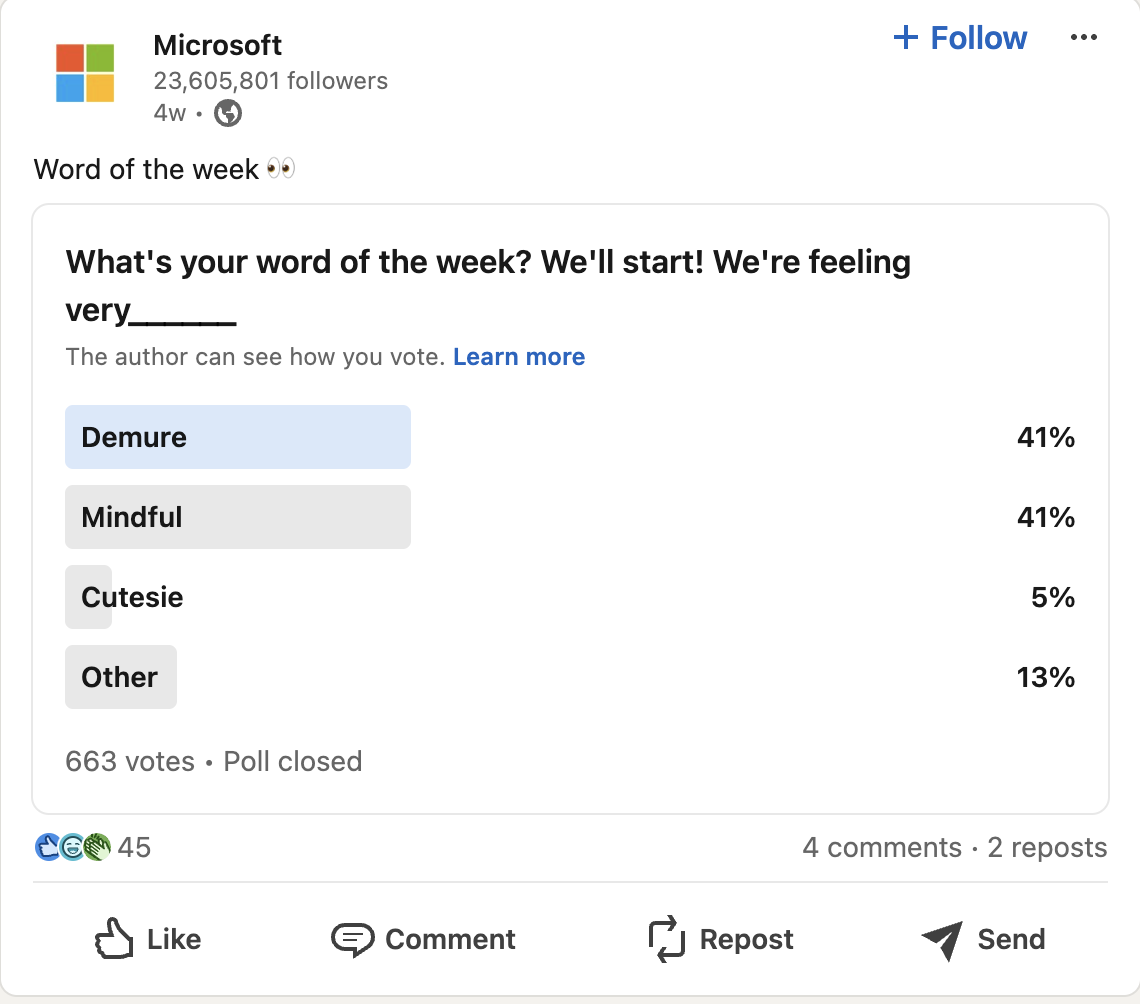
Task: Click the clapping hands reaction icon
Action: 96,847
